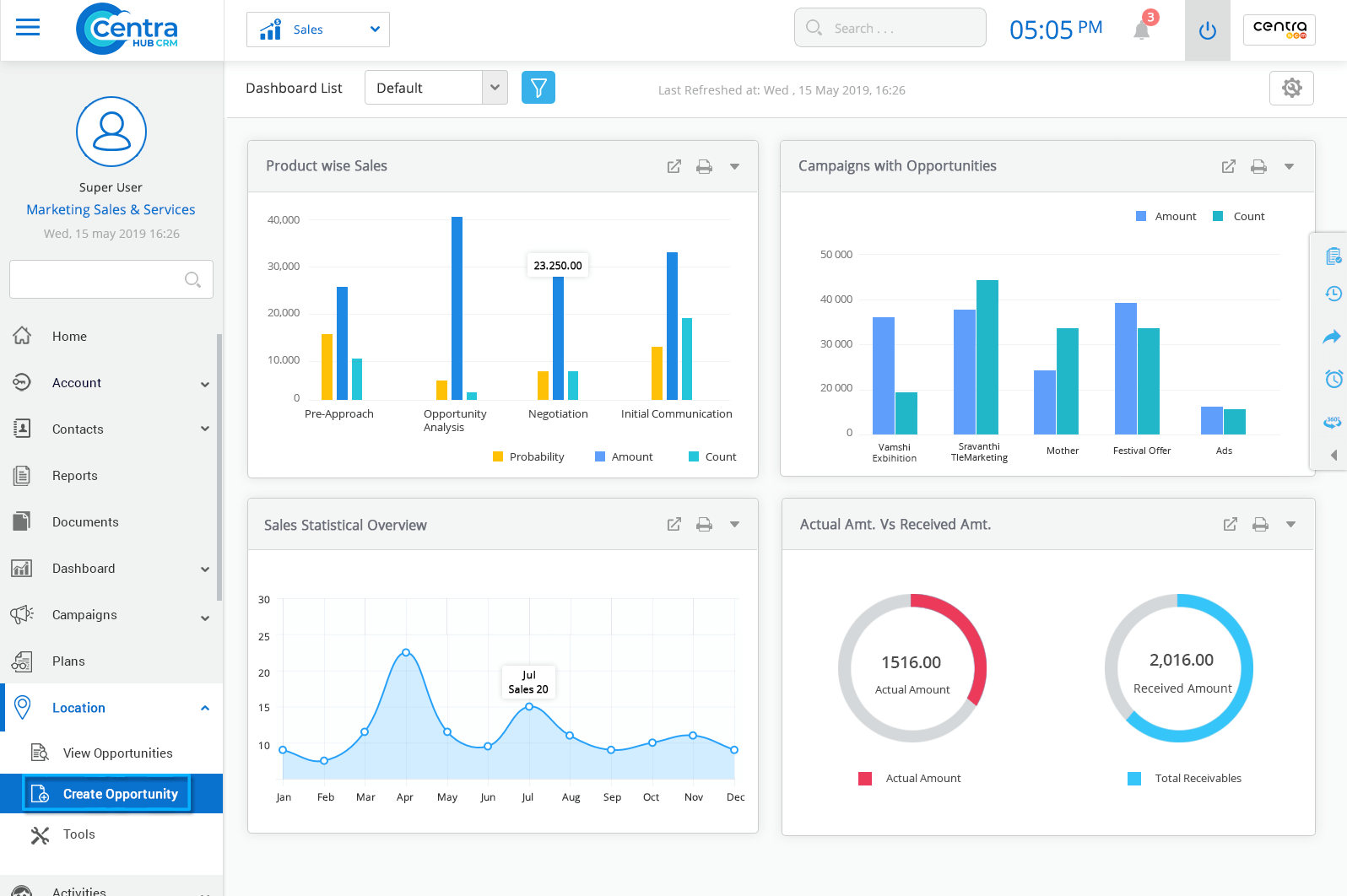Open the Sales module dropdown

318,30
